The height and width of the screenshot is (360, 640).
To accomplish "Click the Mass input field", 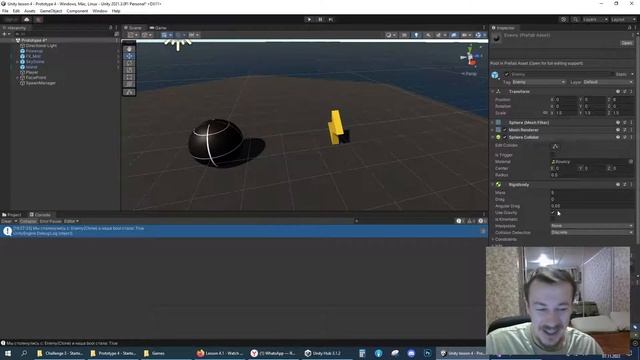I will point(592,193).
